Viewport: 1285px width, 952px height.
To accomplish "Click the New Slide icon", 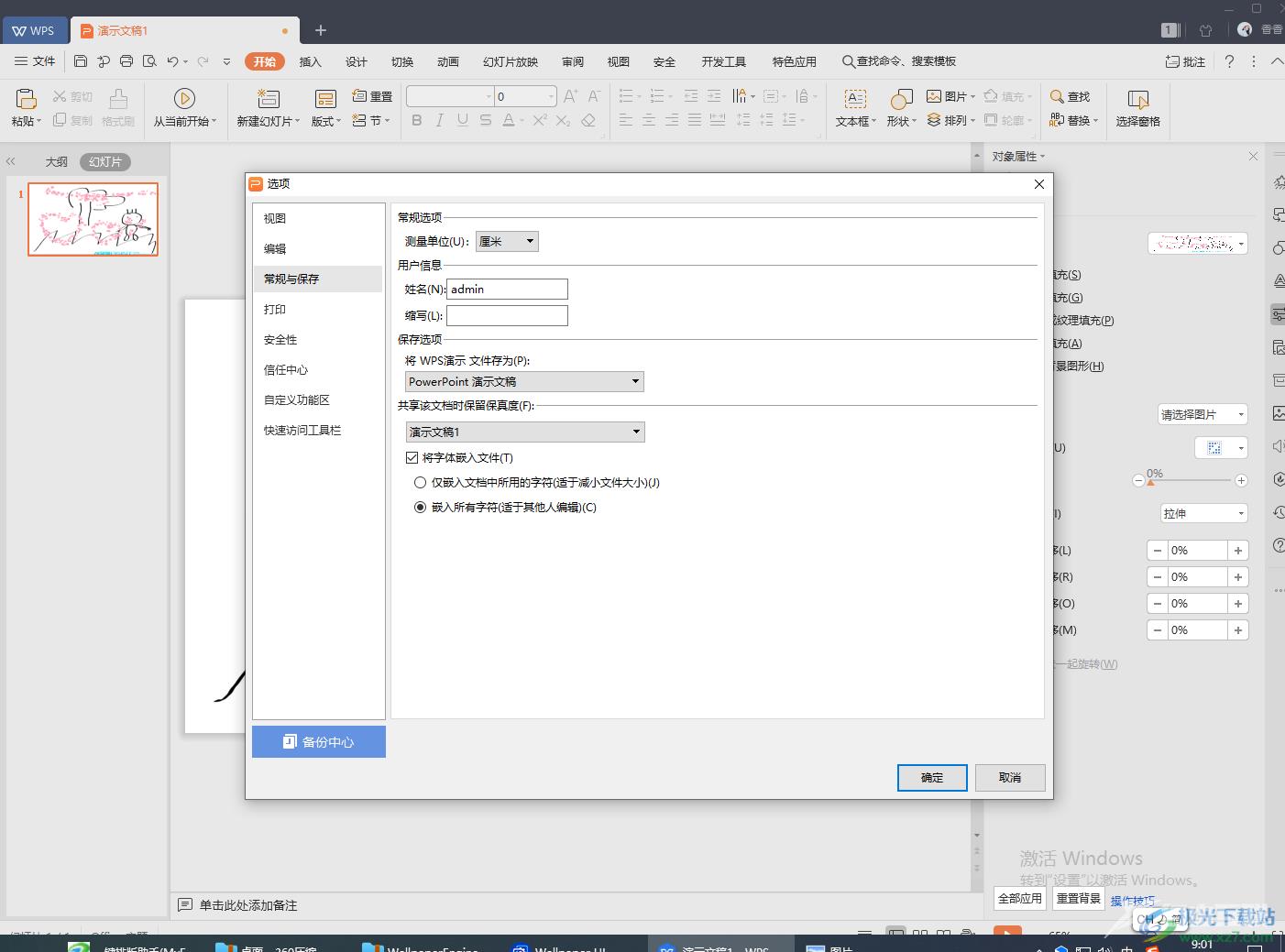I will (x=268, y=98).
